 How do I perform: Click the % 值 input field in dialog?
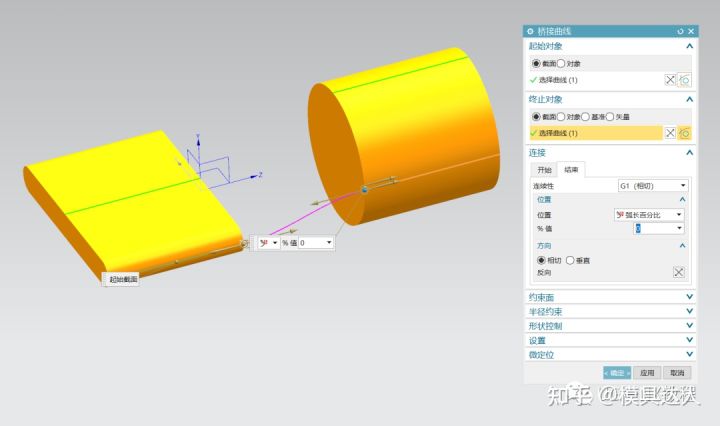(654, 228)
